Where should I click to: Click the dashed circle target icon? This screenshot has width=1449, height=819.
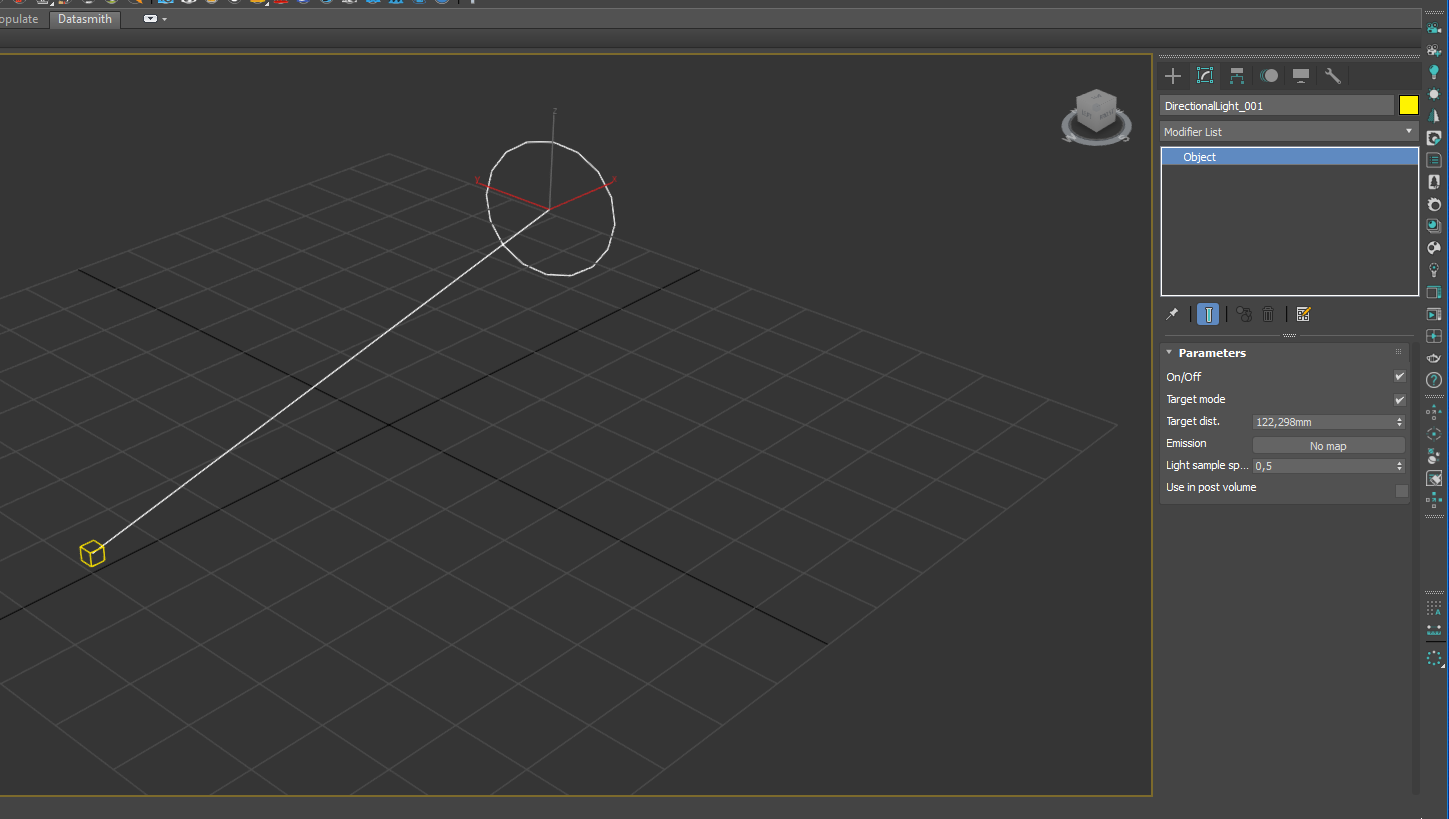1434,434
